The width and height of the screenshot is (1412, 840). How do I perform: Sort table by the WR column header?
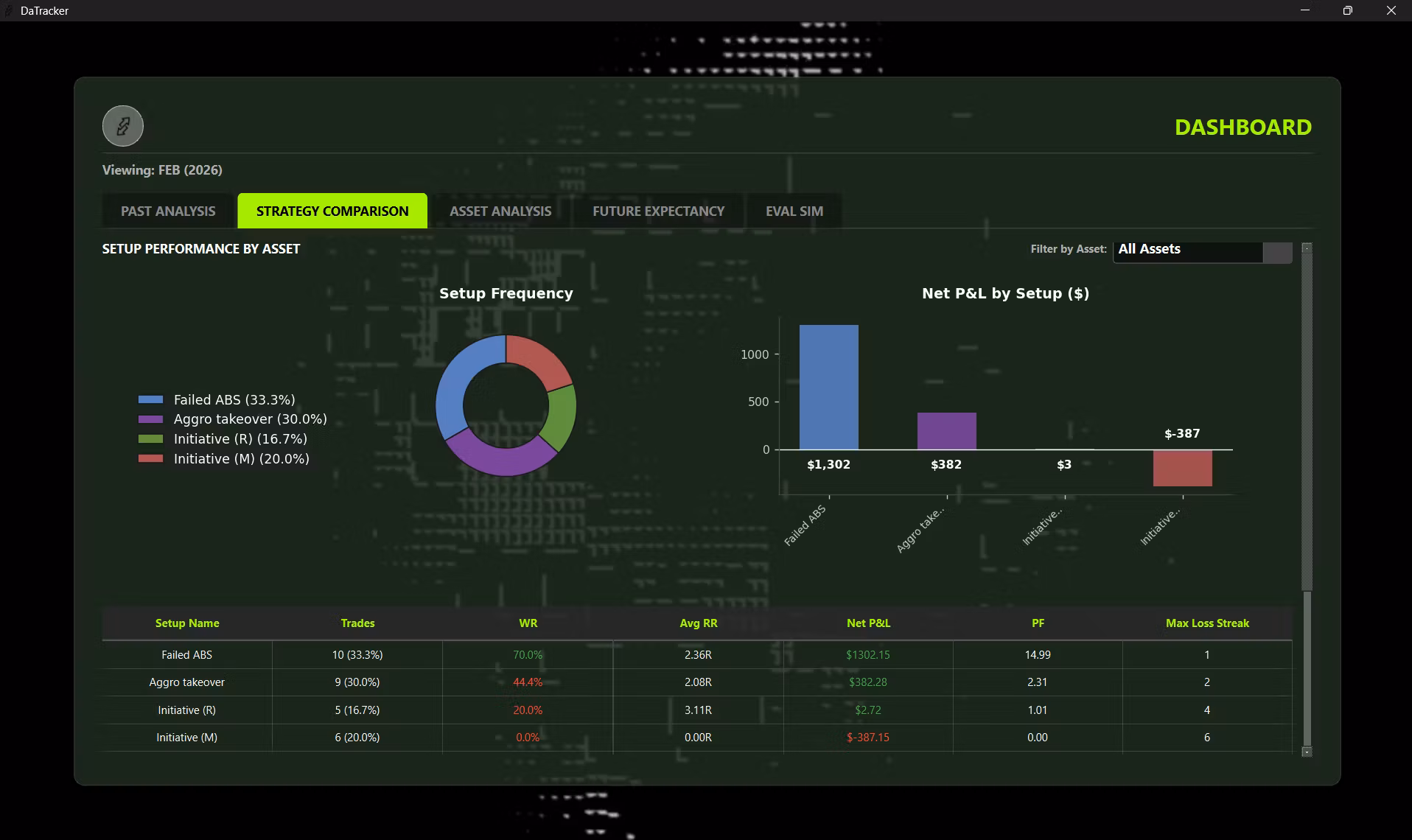[528, 623]
